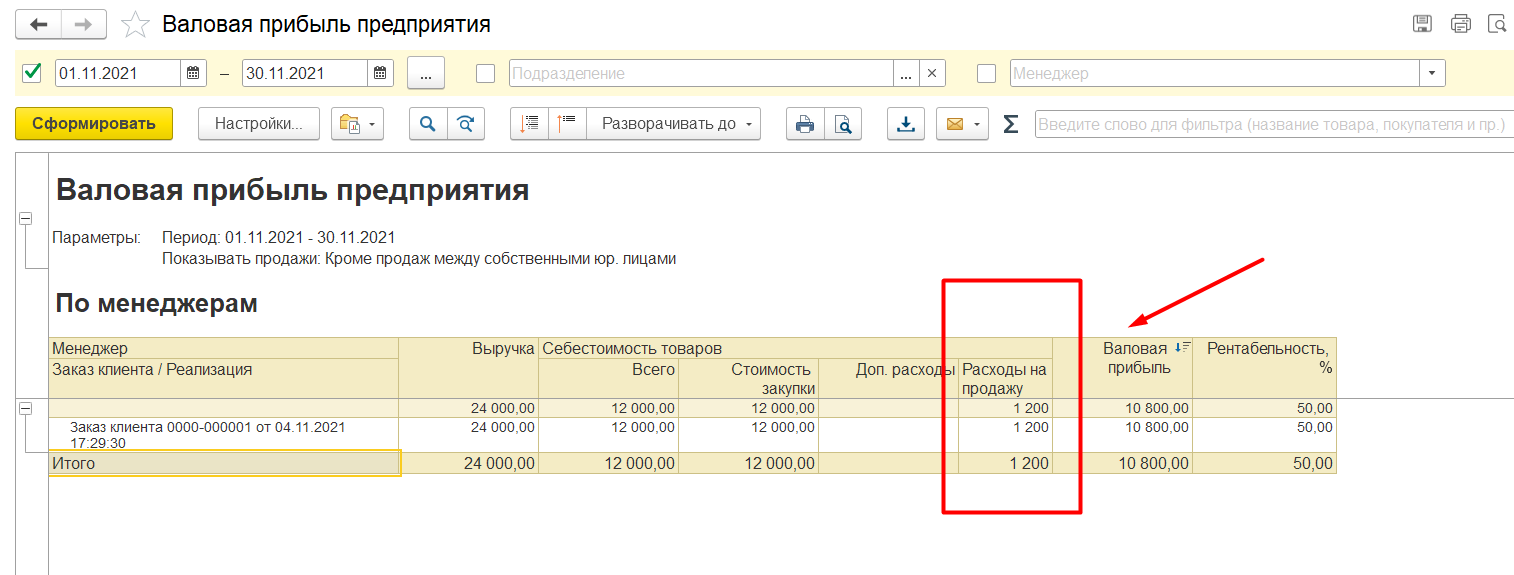This screenshot has height=575, width=1514.
Task: Enable the Подразделение filter checkbox
Action: (486, 73)
